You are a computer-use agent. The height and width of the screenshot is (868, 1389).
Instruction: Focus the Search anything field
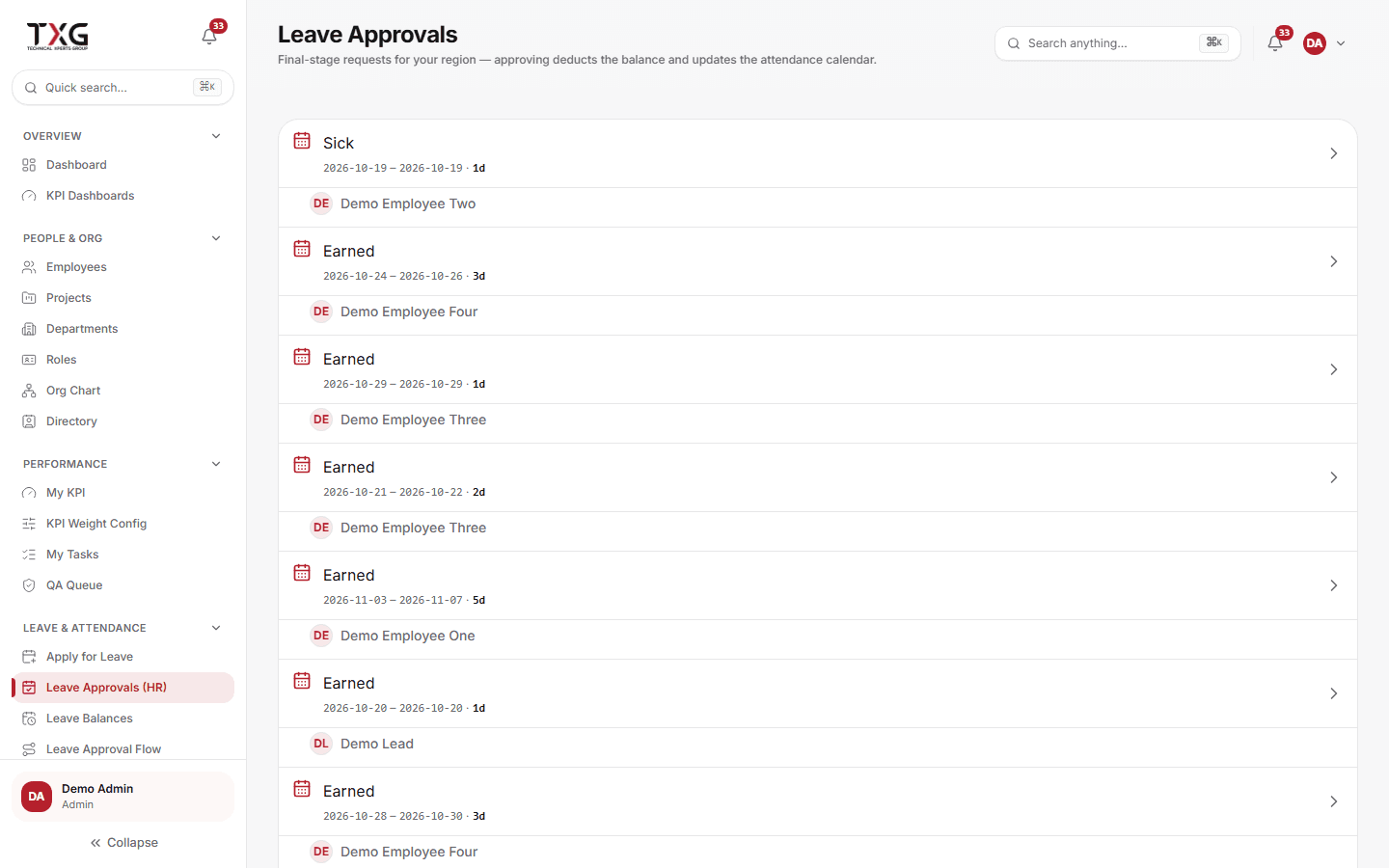click(1117, 43)
